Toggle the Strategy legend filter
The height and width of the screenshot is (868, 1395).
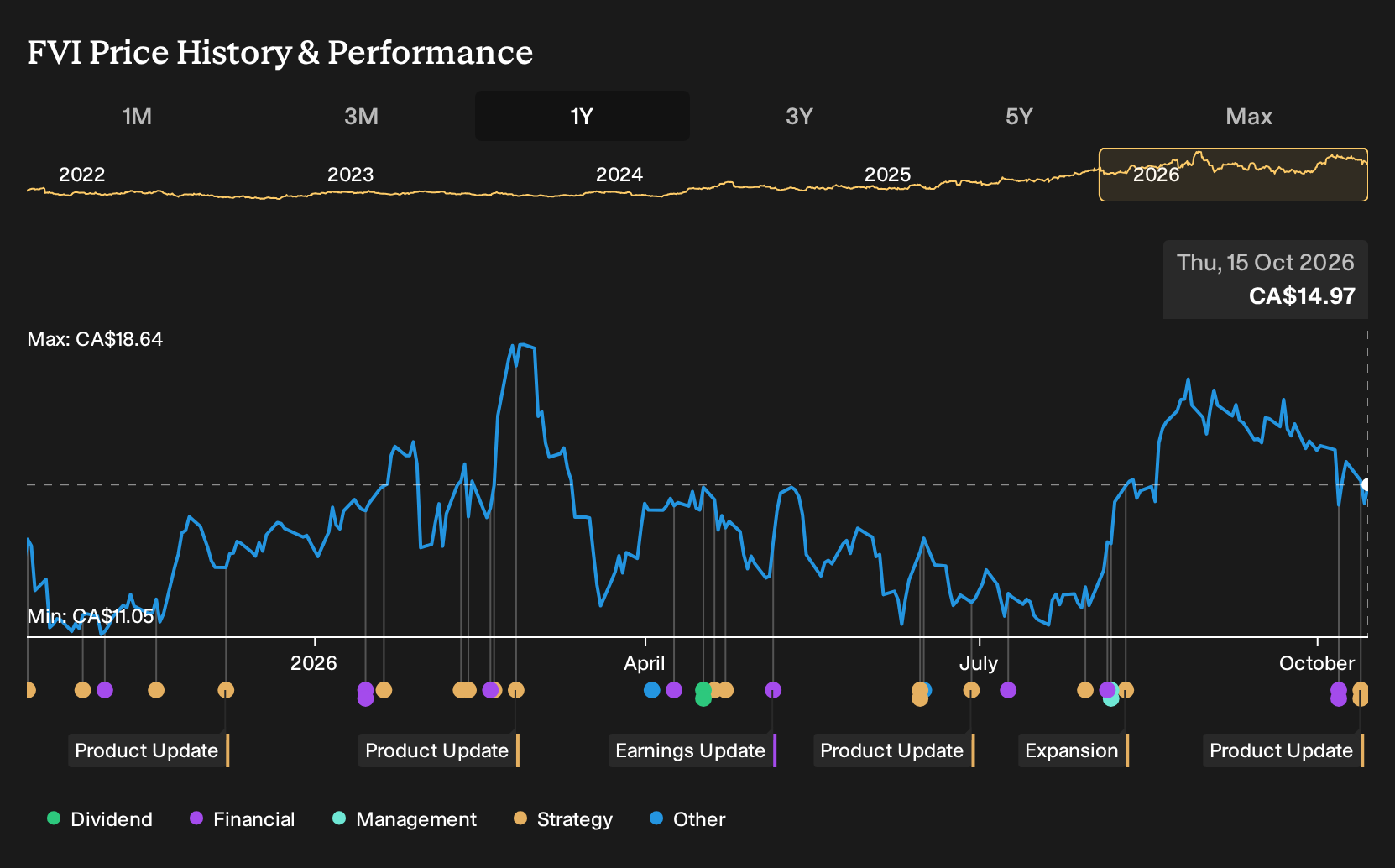[563, 819]
